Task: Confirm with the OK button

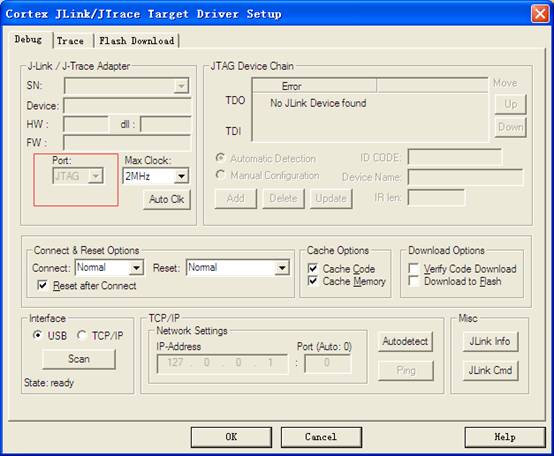Action: coord(231,437)
